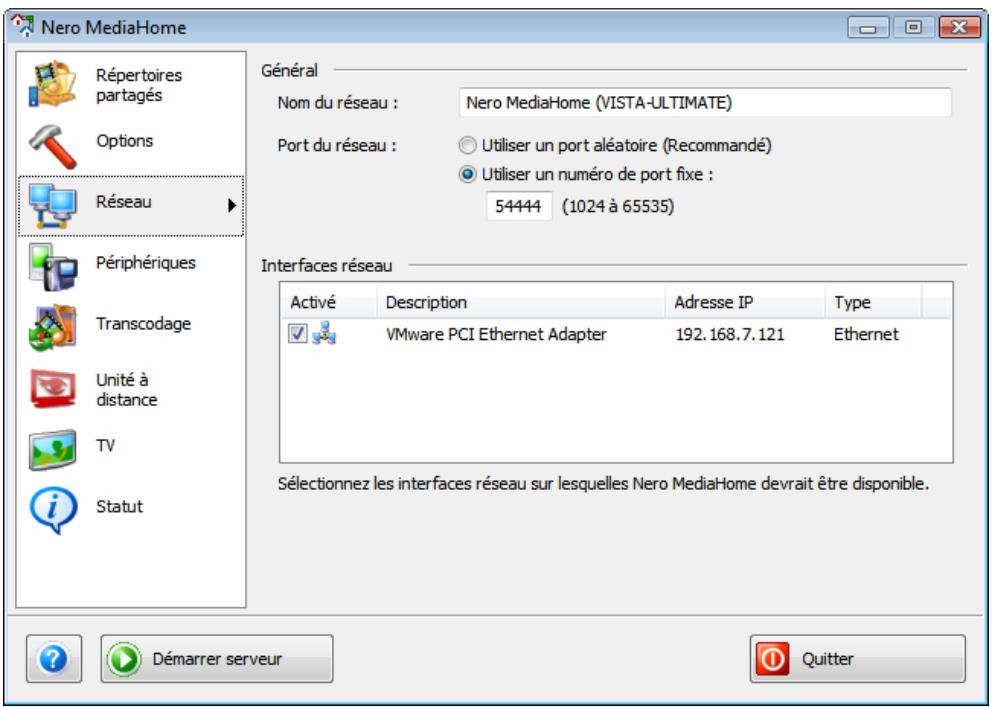
Task: Click the green play icon on Démarrer serveur
Action: pos(123,659)
